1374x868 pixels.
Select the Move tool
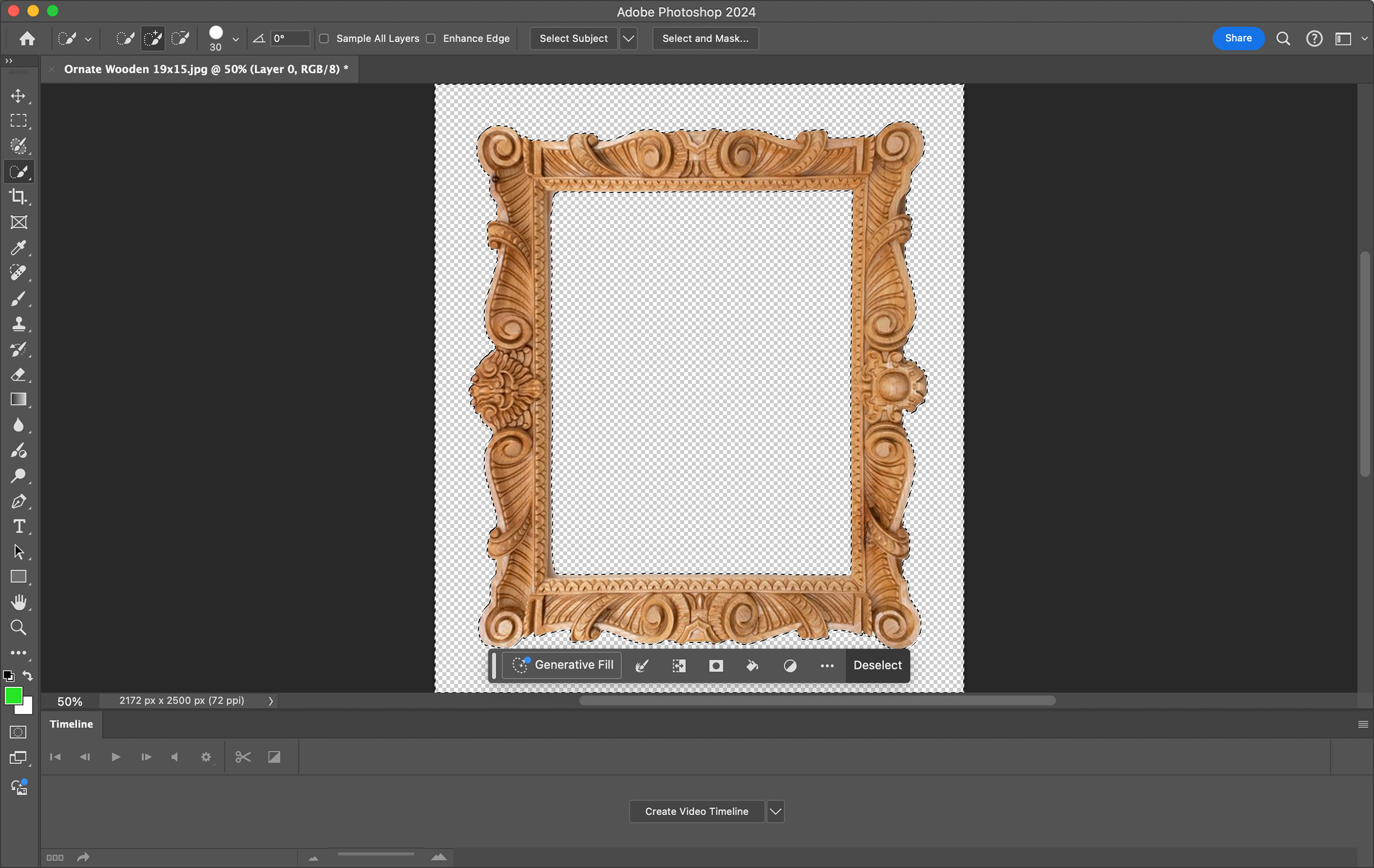pyautogui.click(x=18, y=96)
